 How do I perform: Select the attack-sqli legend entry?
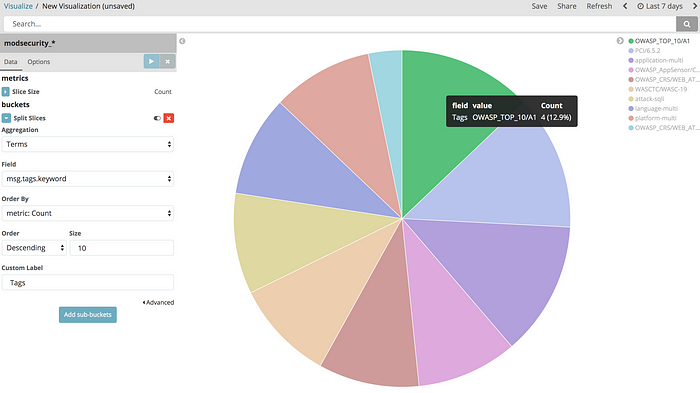[x=646, y=99]
